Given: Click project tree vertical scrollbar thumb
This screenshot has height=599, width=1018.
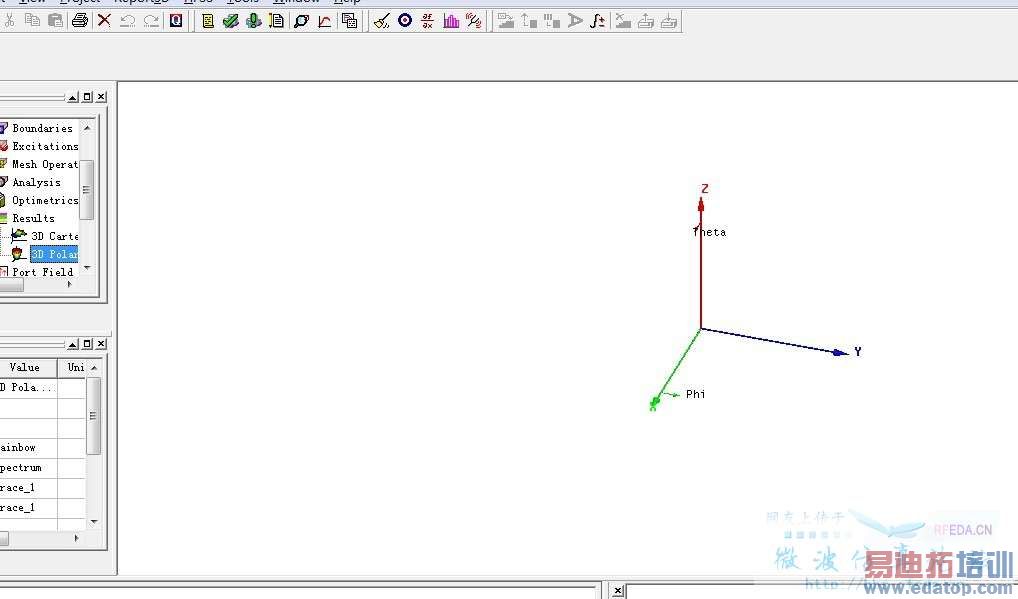Looking at the screenshot, I should coord(87,189).
